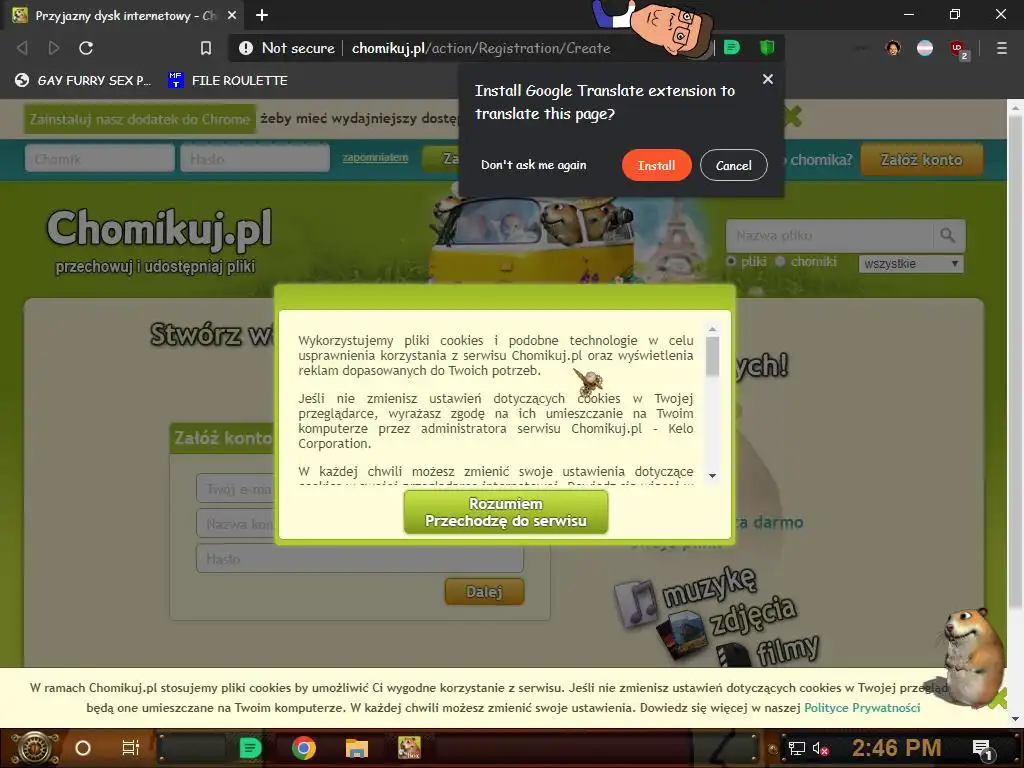
Task: Open the notification center icon
Action: point(982,749)
